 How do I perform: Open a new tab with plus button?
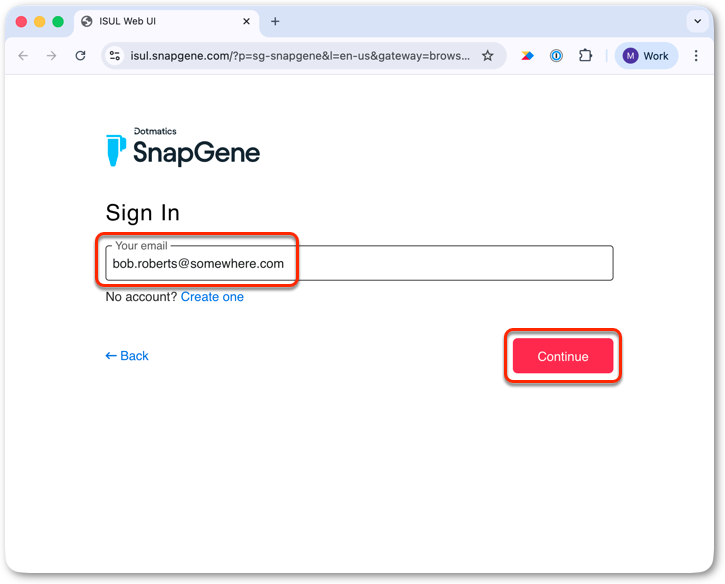[275, 21]
